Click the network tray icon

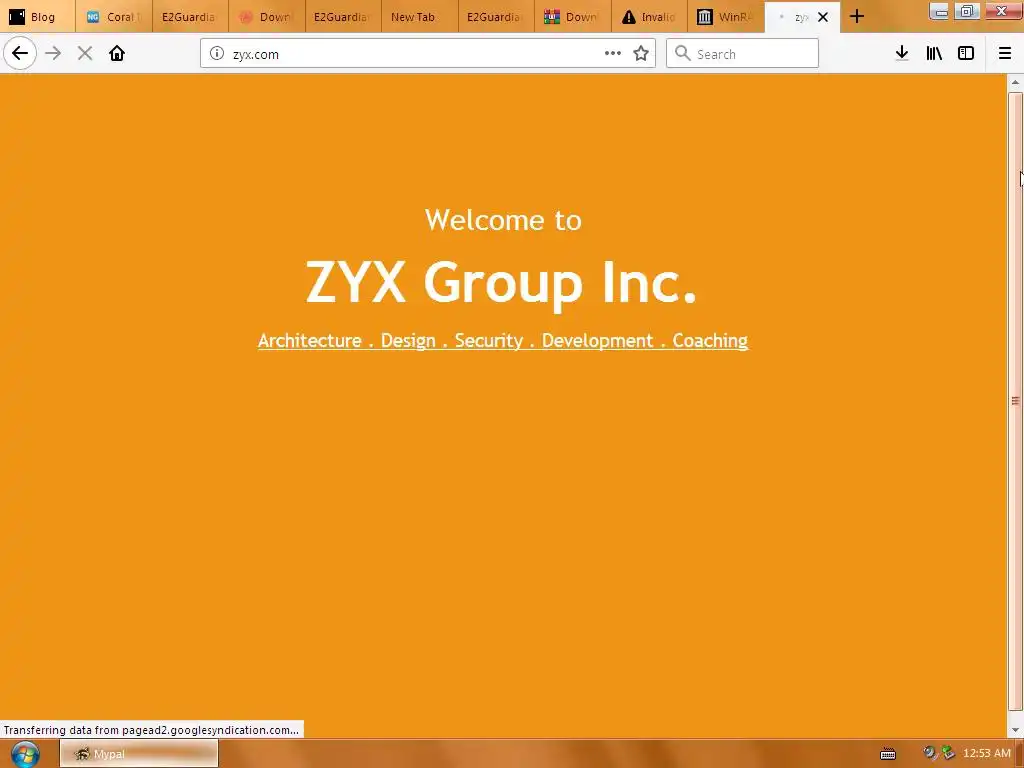pyautogui.click(x=948, y=754)
